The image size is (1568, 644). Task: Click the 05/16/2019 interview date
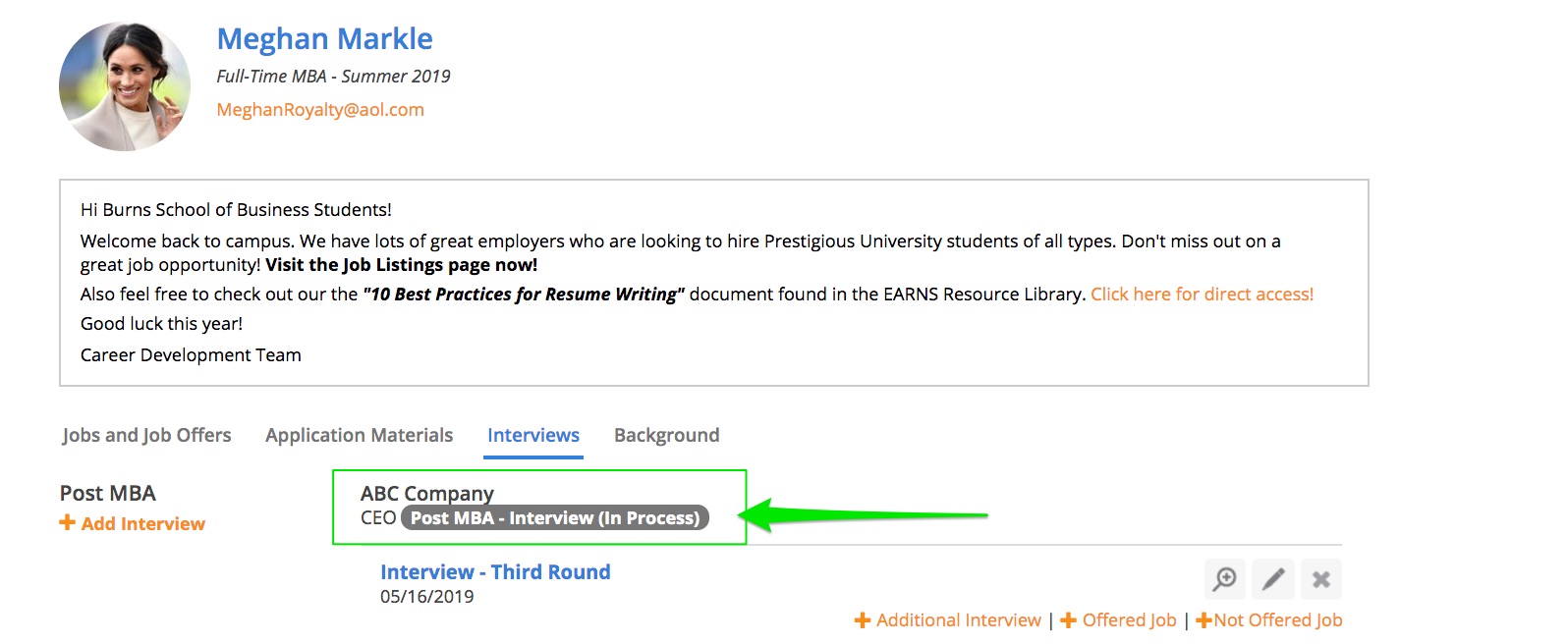point(426,597)
